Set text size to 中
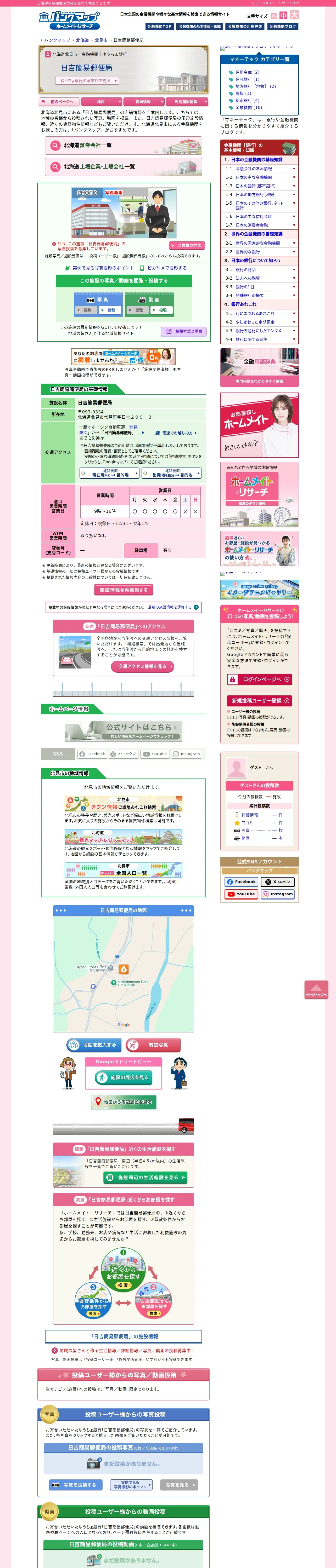The height and width of the screenshot is (1568, 336). (284, 15)
